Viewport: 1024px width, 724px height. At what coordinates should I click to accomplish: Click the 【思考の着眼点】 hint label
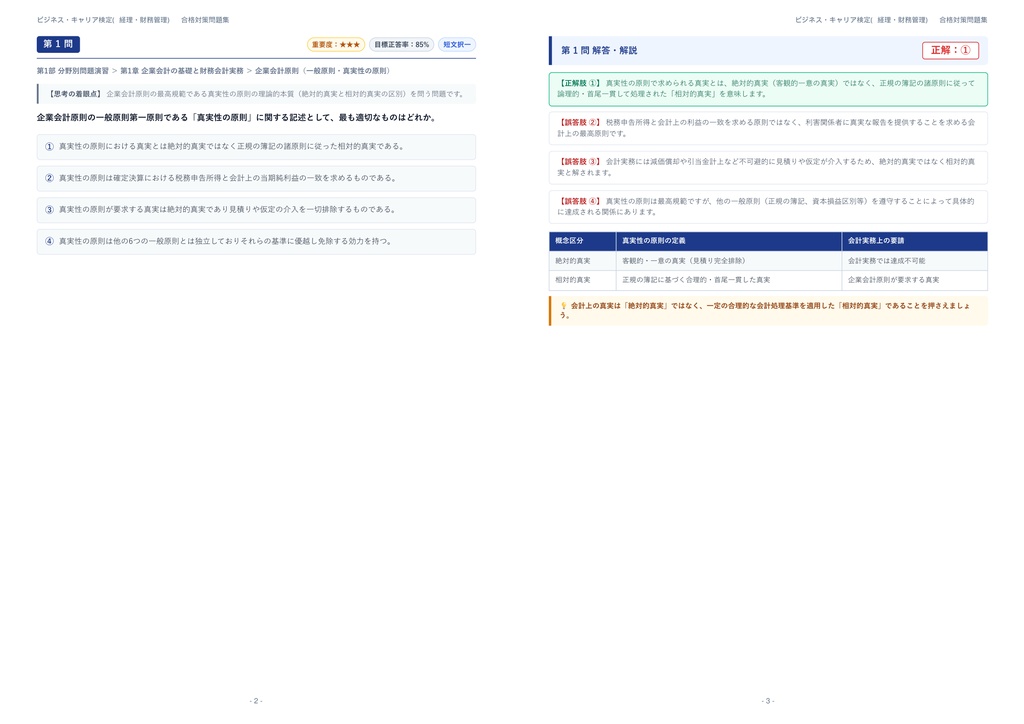[x=75, y=94]
